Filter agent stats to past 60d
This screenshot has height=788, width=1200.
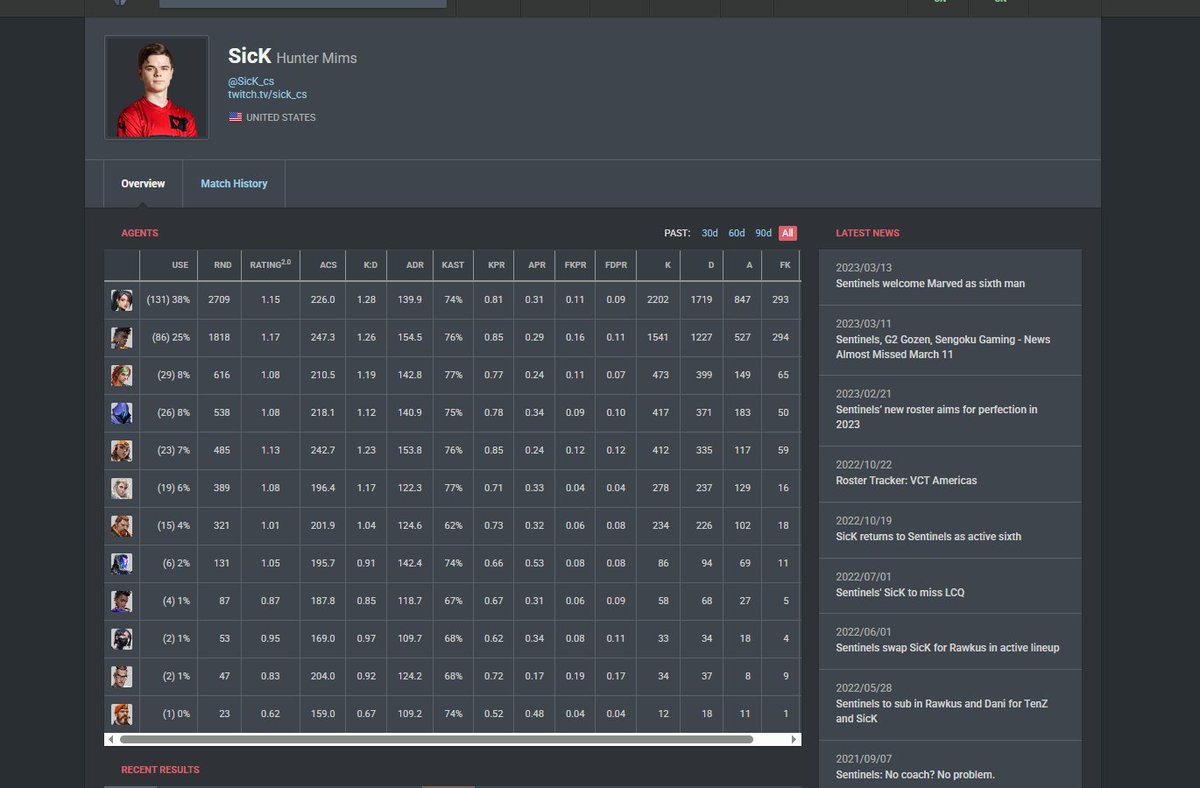point(736,233)
